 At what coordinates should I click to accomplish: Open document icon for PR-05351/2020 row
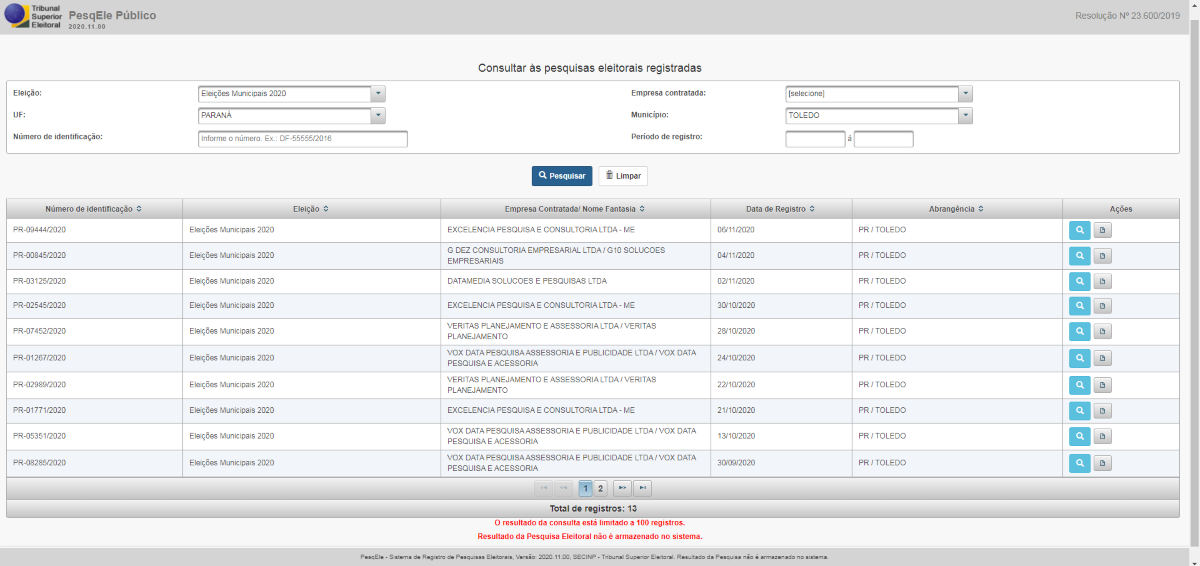click(x=1102, y=436)
